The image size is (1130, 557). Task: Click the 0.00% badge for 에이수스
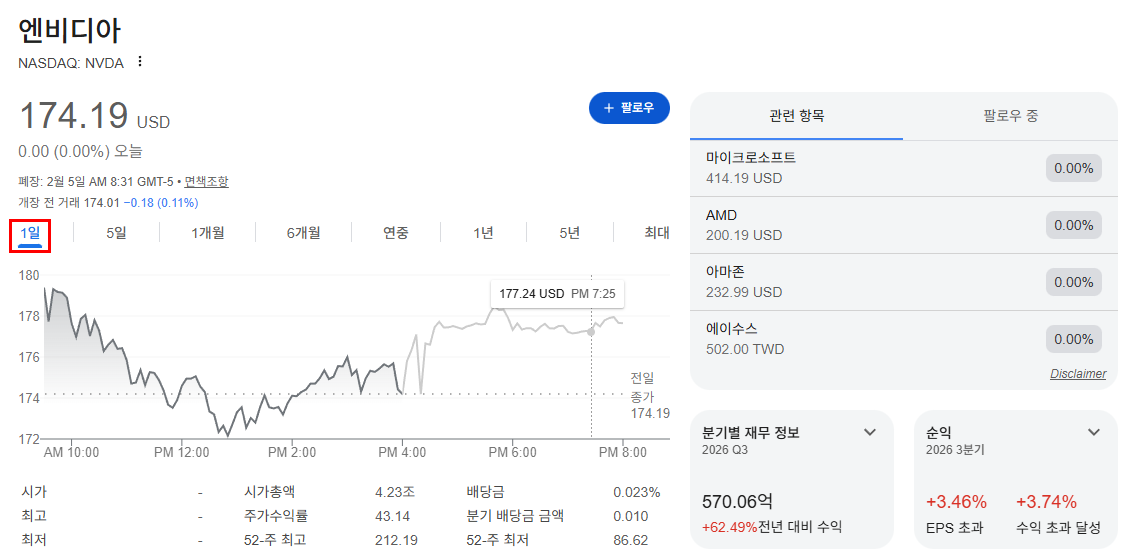click(1074, 339)
